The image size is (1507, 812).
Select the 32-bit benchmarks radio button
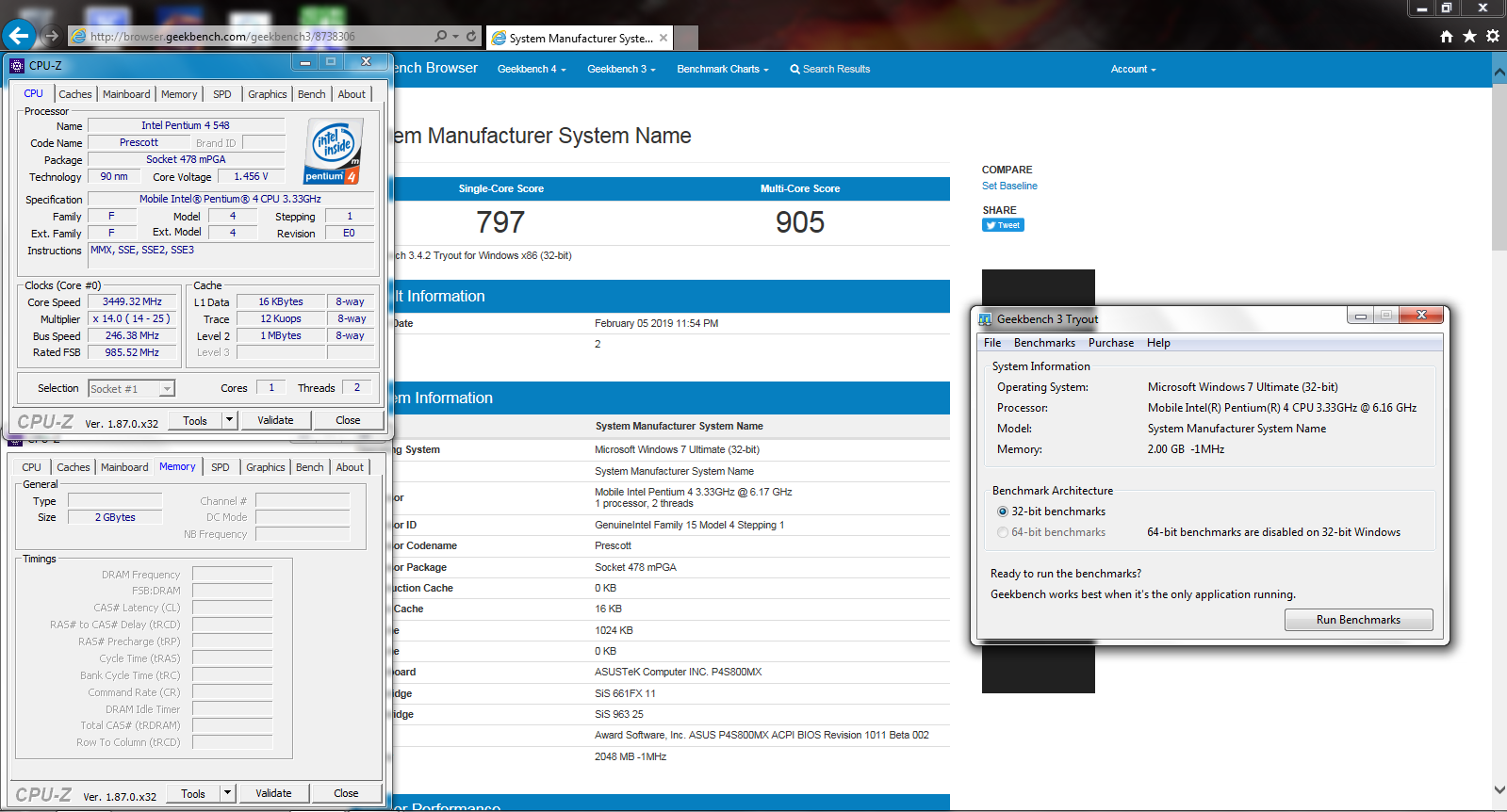coord(1003,512)
